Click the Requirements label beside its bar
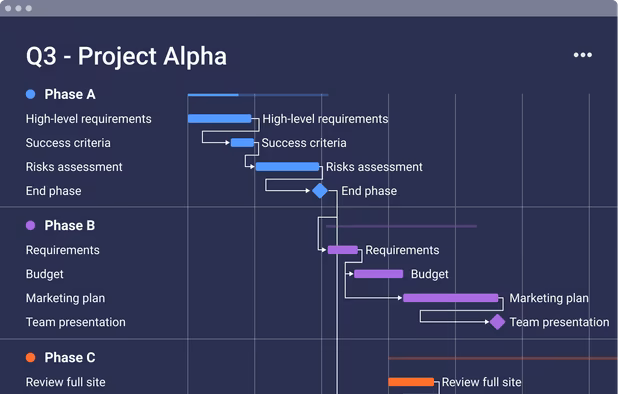This screenshot has width=618, height=394. pyautogui.click(x=402, y=250)
